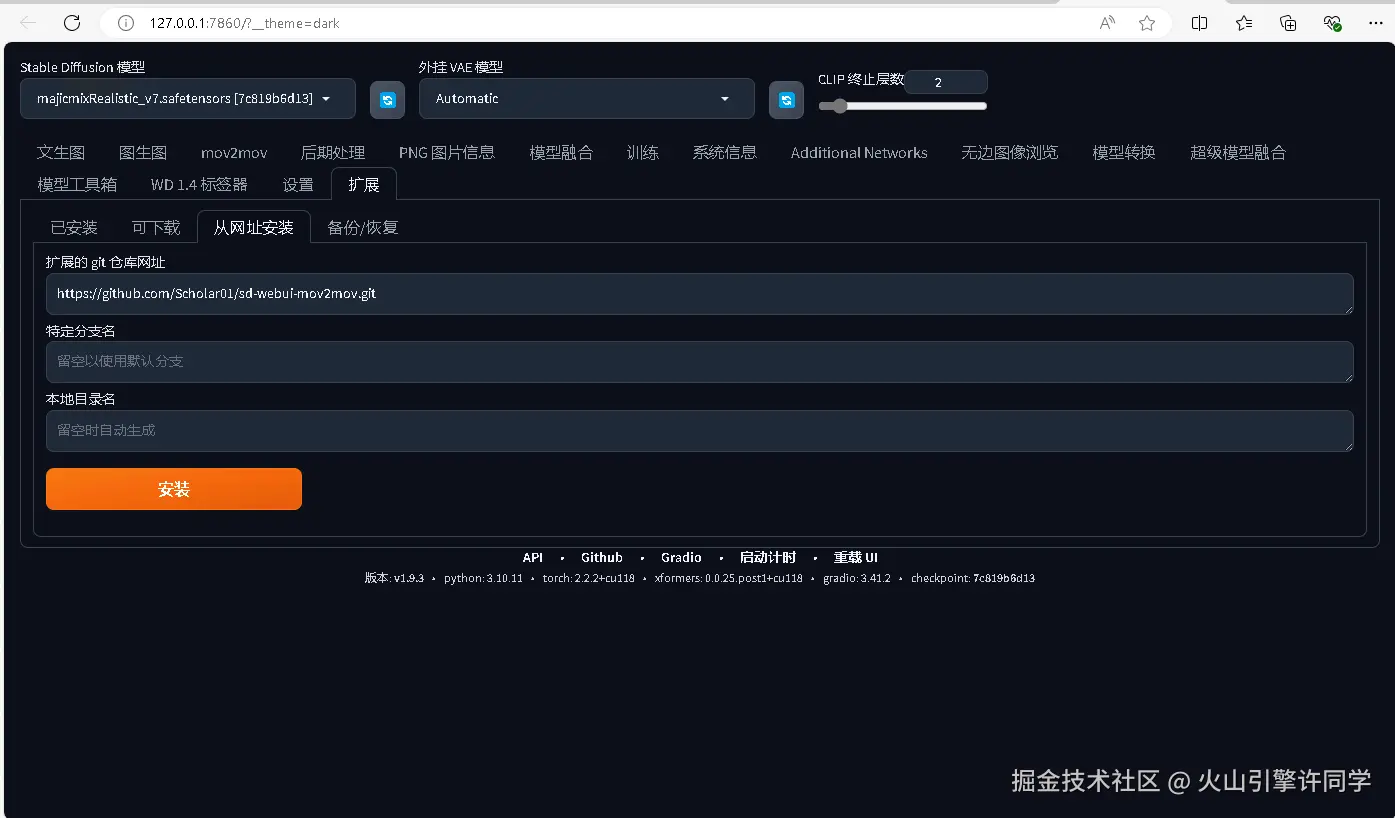The image size is (1395, 818).
Task: Open split screen view
Action: (1200, 23)
